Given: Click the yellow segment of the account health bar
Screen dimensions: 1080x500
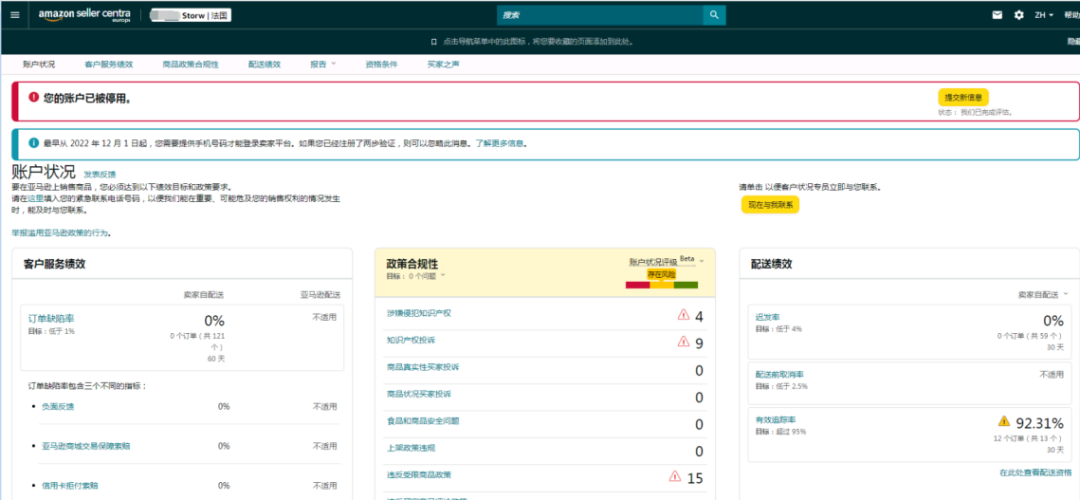Looking at the screenshot, I should 662,285.
